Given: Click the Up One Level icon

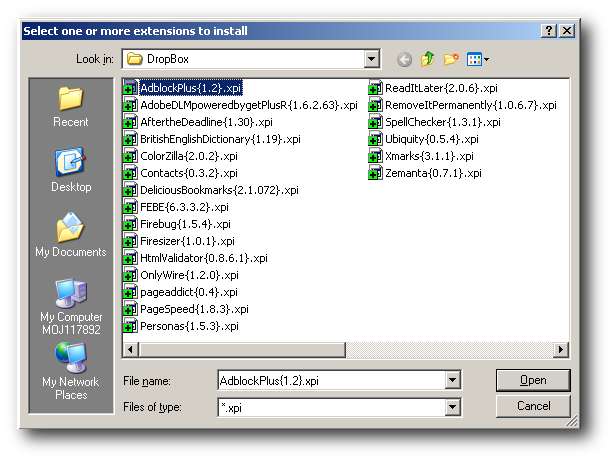Looking at the screenshot, I should point(428,60).
